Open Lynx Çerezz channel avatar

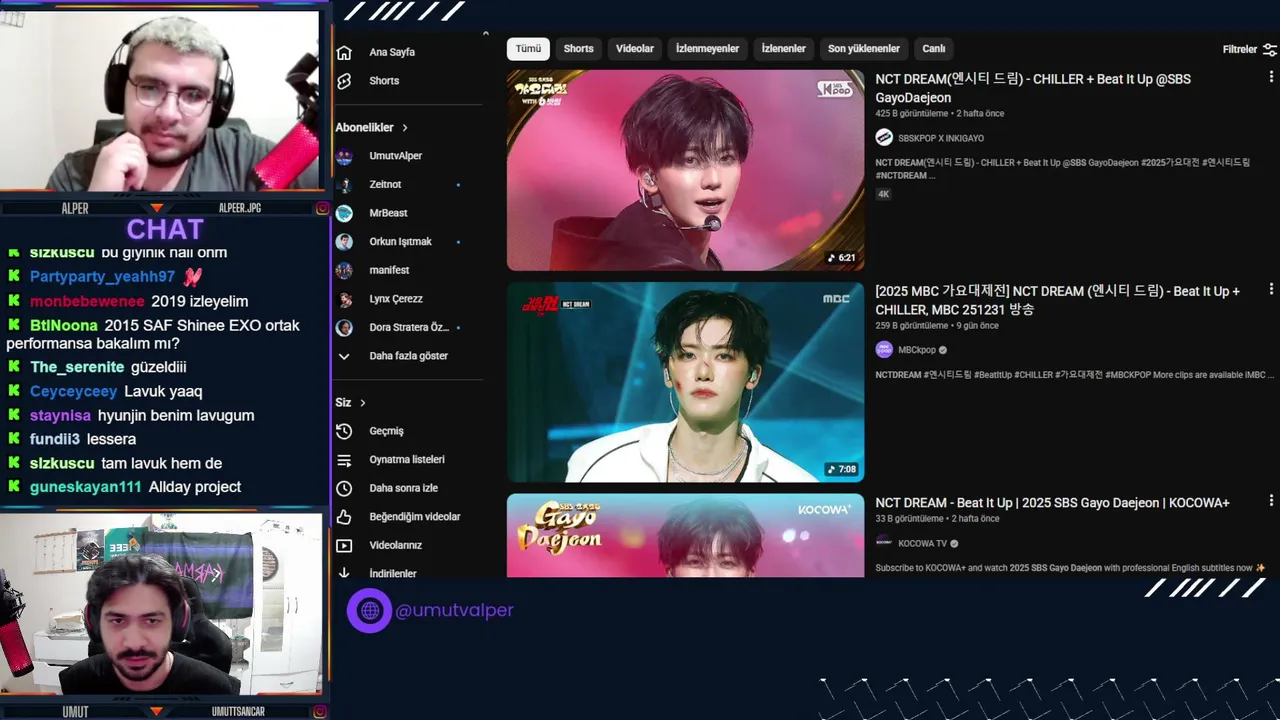tap(344, 299)
